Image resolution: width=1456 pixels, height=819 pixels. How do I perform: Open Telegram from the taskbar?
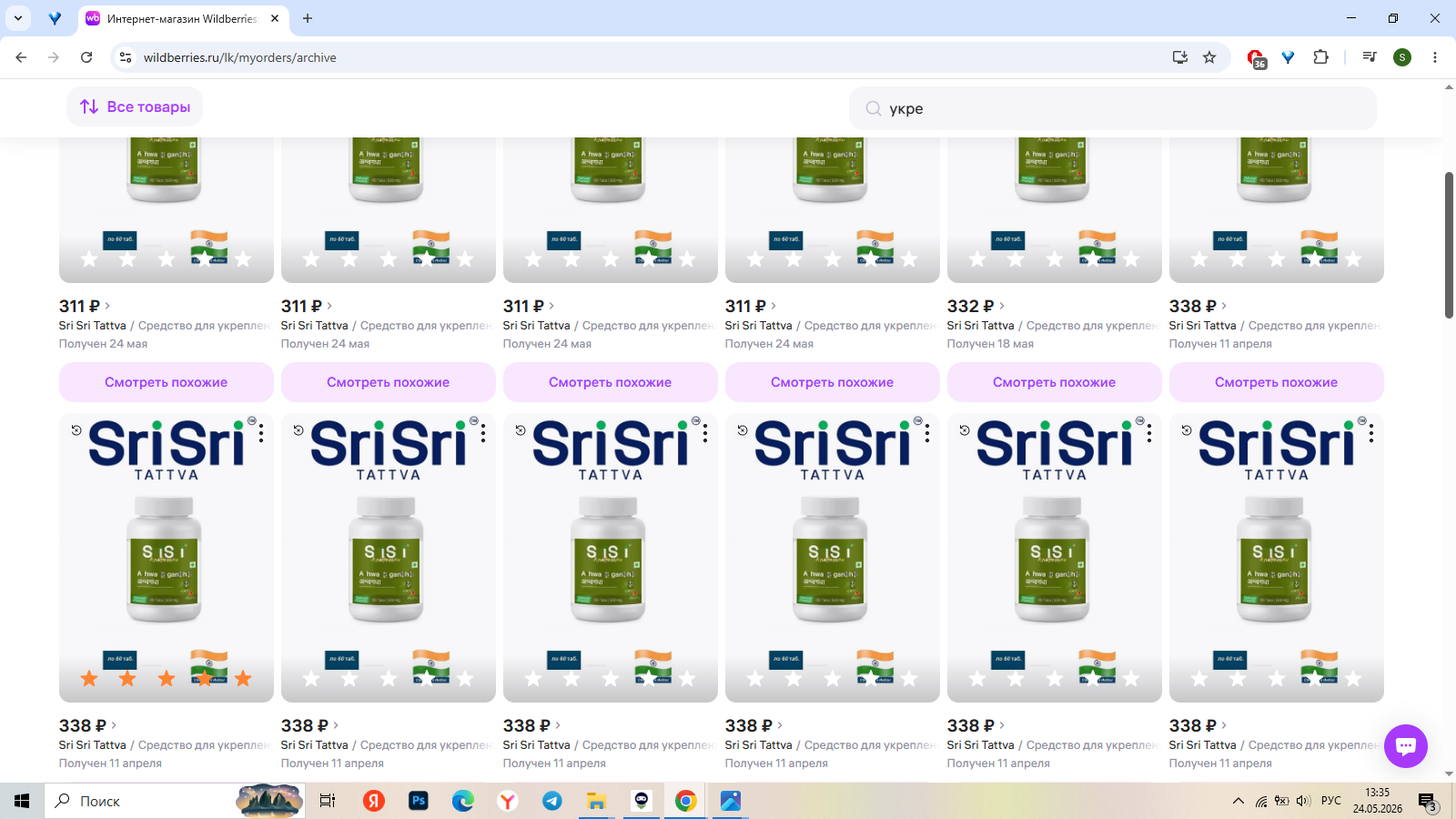[x=552, y=801]
